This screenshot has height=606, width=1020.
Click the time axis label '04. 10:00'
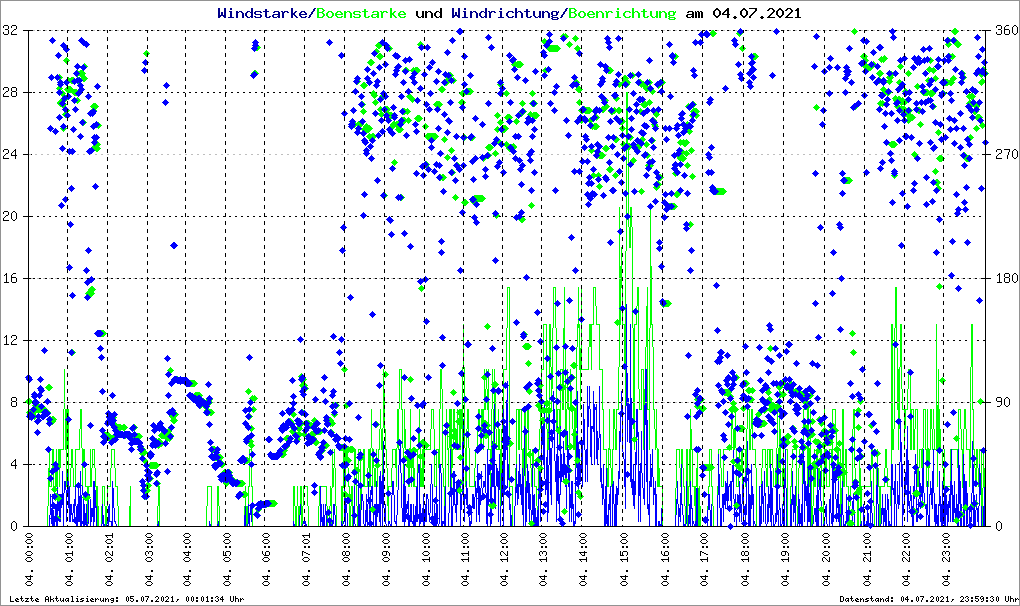(x=425, y=559)
